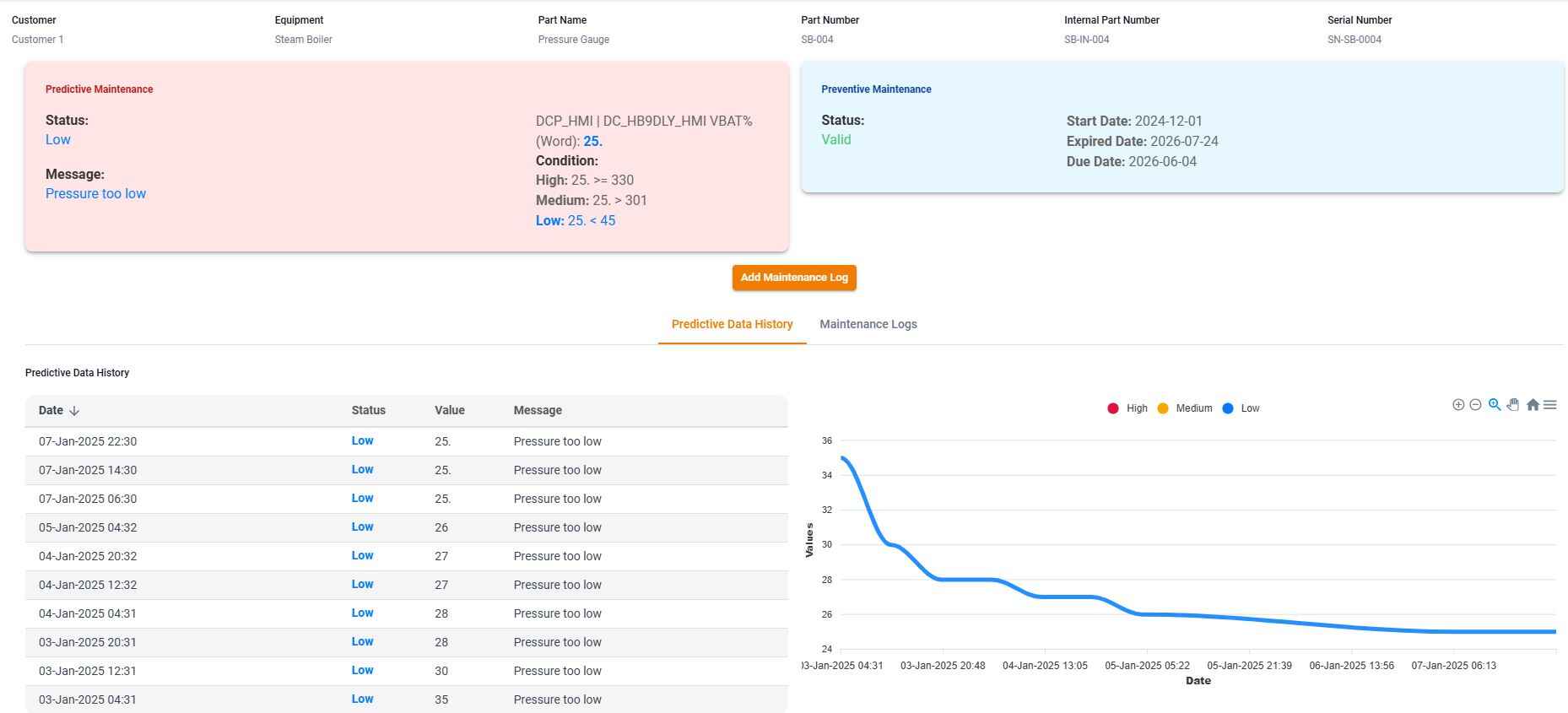Click the 07-Jan-2025 06:13 axis label
This screenshot has height=713, width=1568.
(1453, 666)
